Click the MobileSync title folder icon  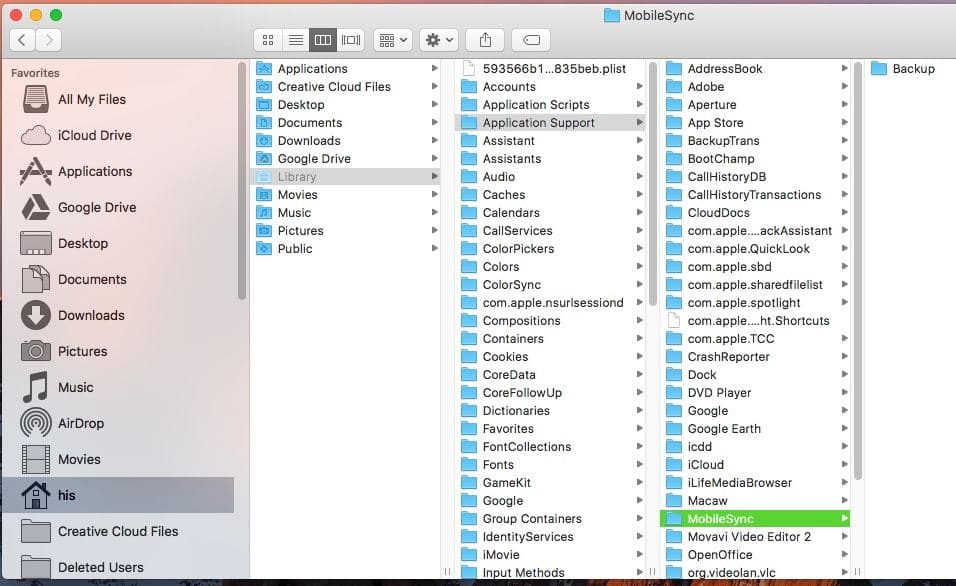(612, 15)
